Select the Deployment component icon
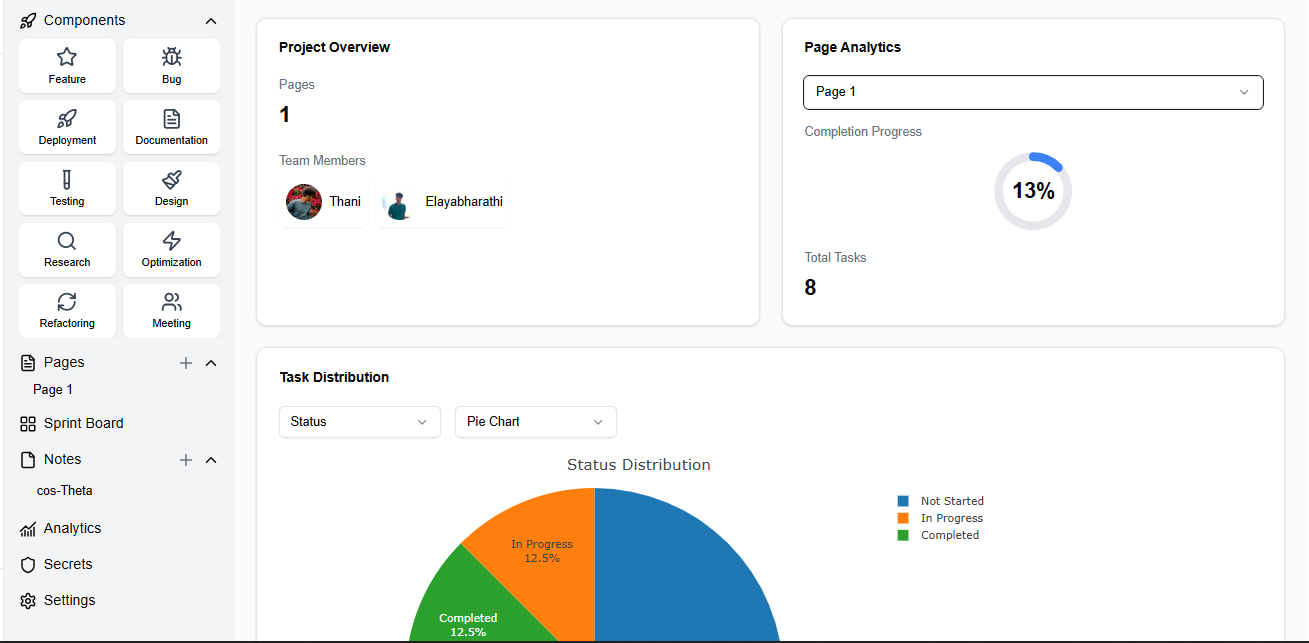1309x643 pixels. tap(66, 119)
